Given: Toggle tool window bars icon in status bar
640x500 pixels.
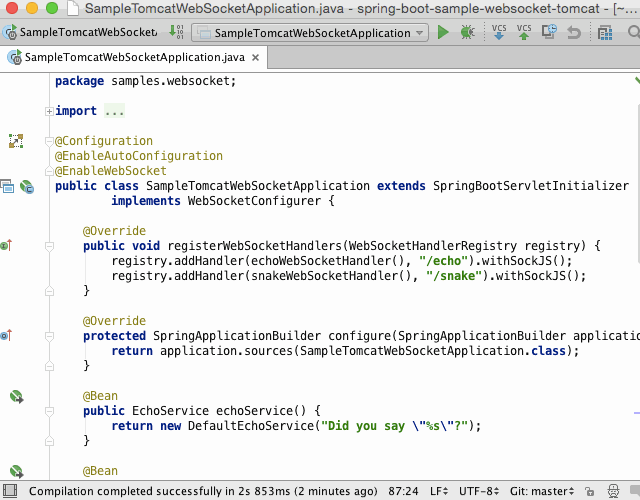Looking at the screenshot, I should [10, 491].
